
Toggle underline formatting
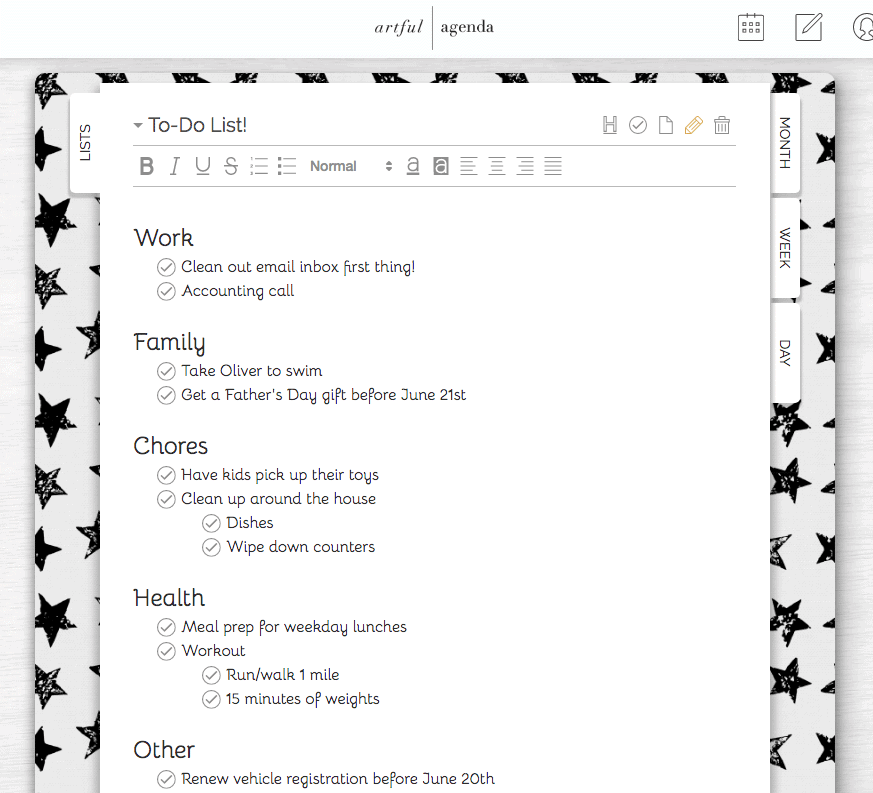click(x=203, y=166)
